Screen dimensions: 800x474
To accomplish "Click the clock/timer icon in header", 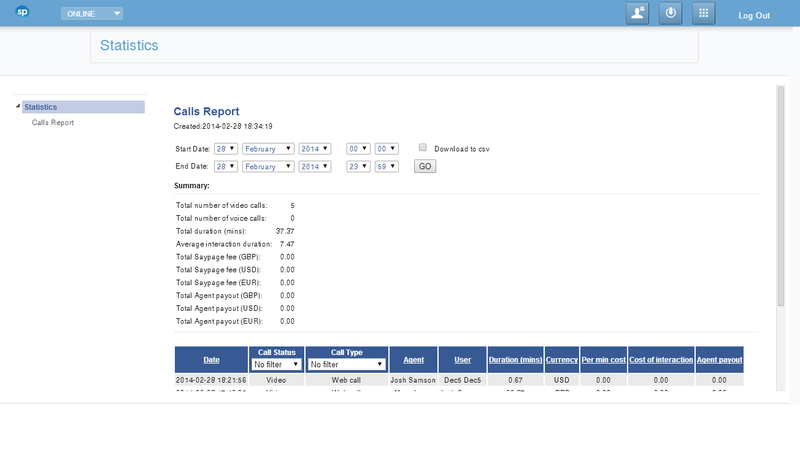I will (671, 14).
